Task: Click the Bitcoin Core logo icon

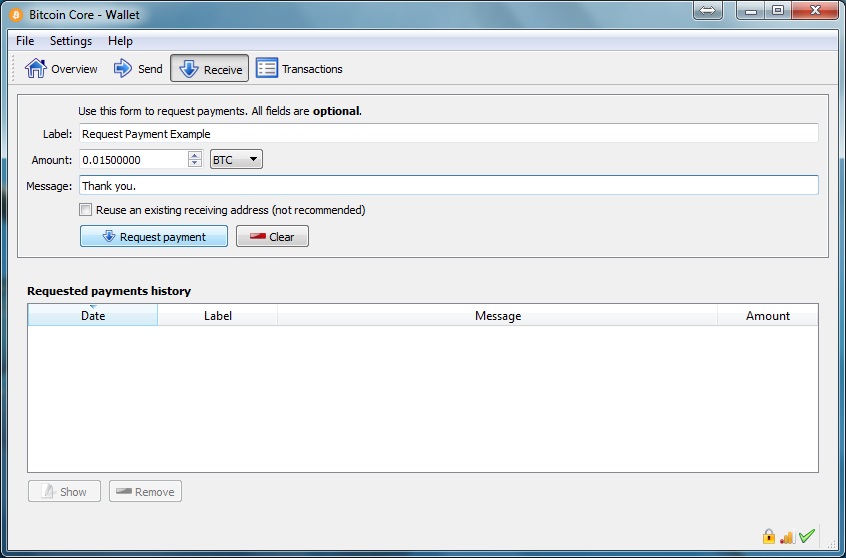Action: 16,15
